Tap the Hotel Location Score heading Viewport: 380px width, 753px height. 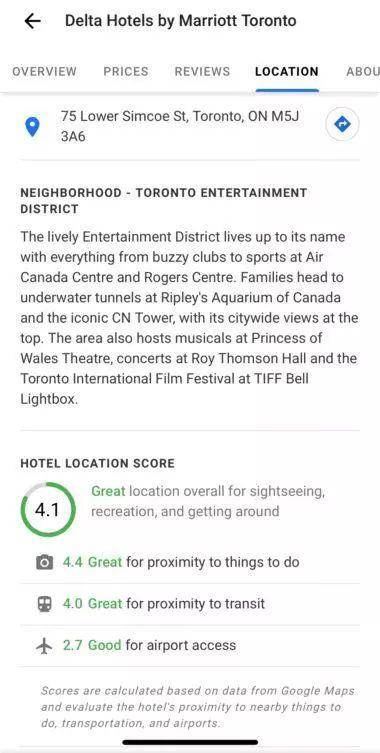98,463
